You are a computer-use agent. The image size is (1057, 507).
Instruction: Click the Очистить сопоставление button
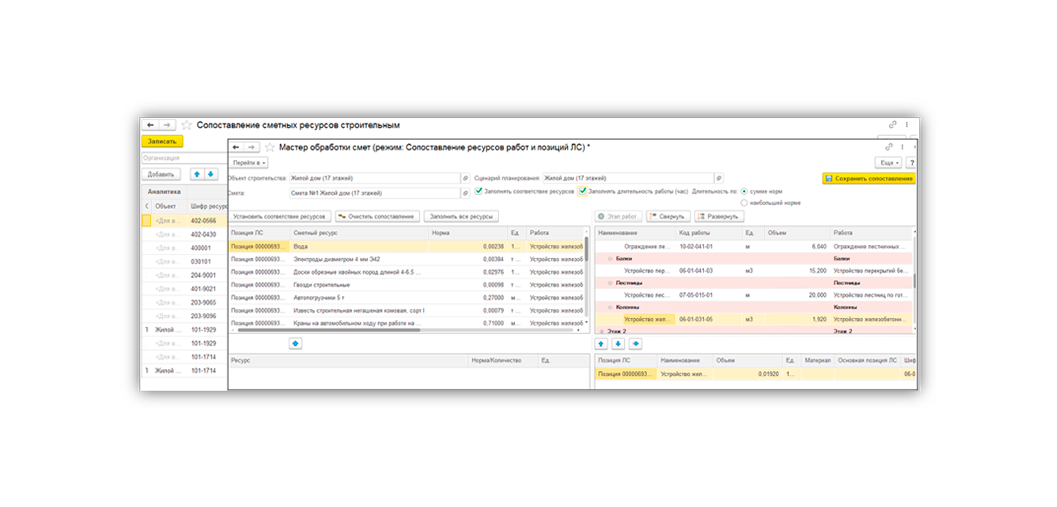point(376,216)
